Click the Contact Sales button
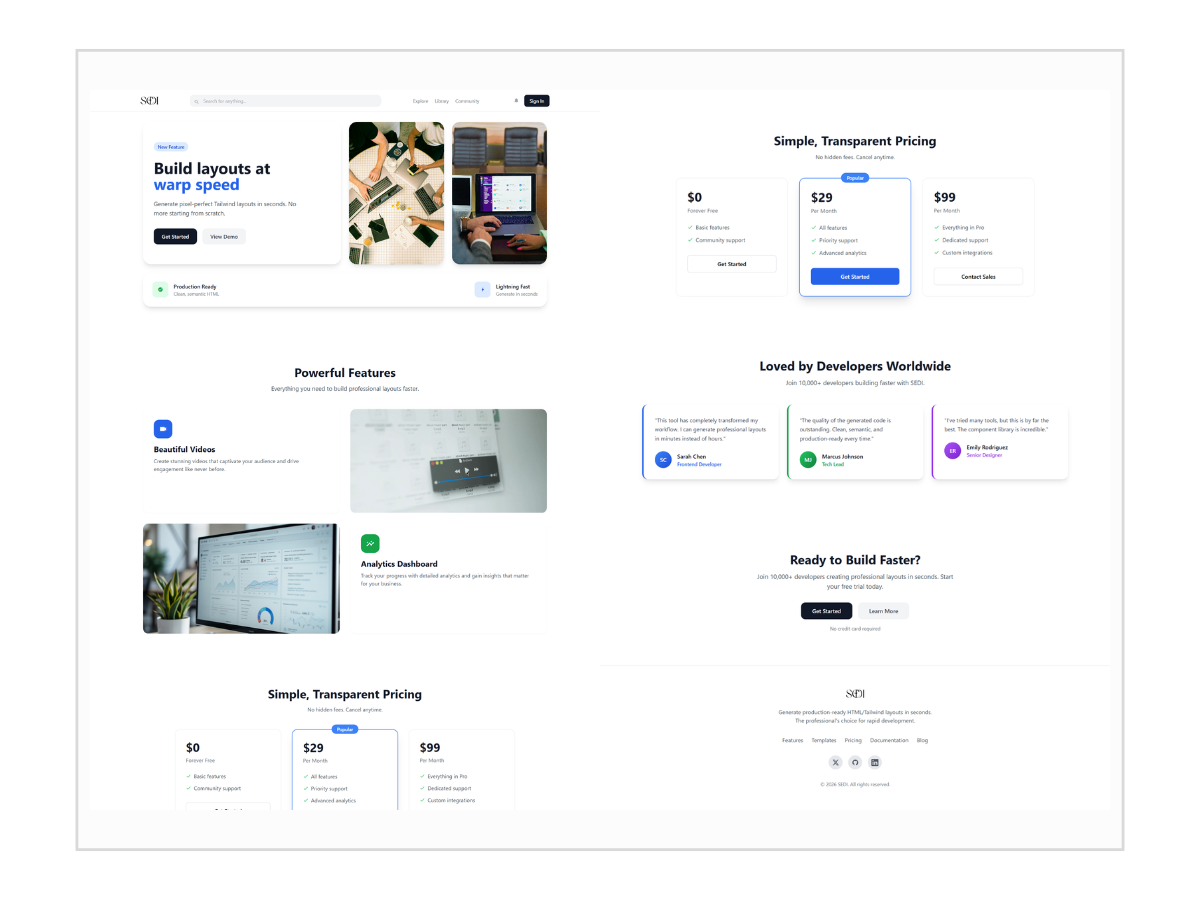The image size is (1200, 900). (978, 277)
